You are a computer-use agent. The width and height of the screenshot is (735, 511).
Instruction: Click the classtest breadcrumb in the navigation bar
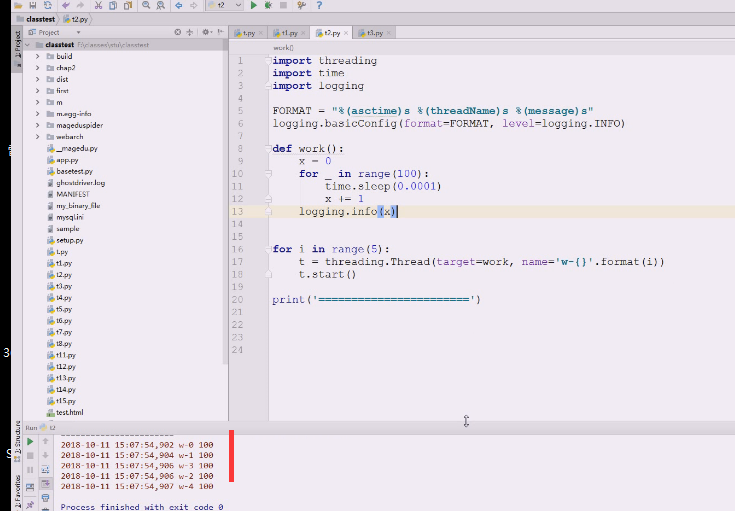point(36,19)
